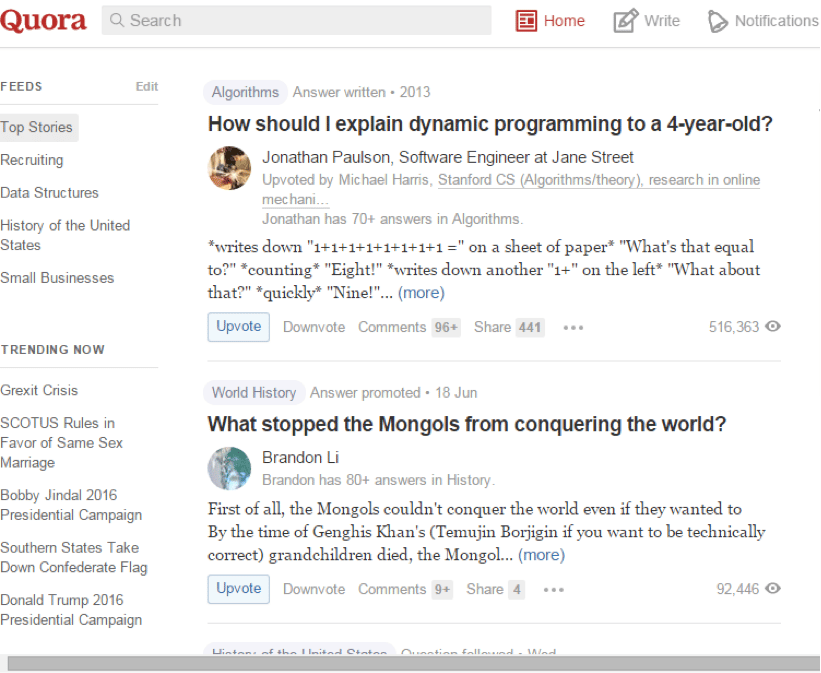Click the Home feed icon
The height and width of the screenshot is (673, 821).
(x=526, y=21)
